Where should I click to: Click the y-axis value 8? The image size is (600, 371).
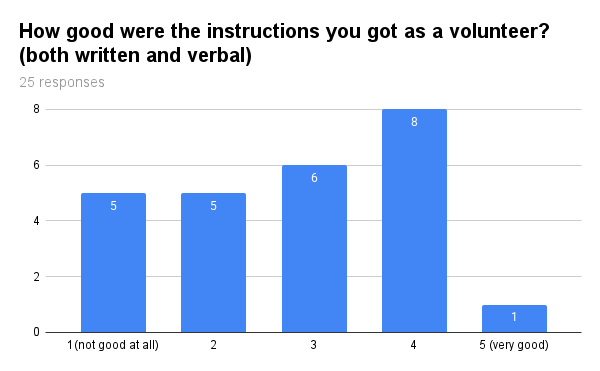coord(36,109)
